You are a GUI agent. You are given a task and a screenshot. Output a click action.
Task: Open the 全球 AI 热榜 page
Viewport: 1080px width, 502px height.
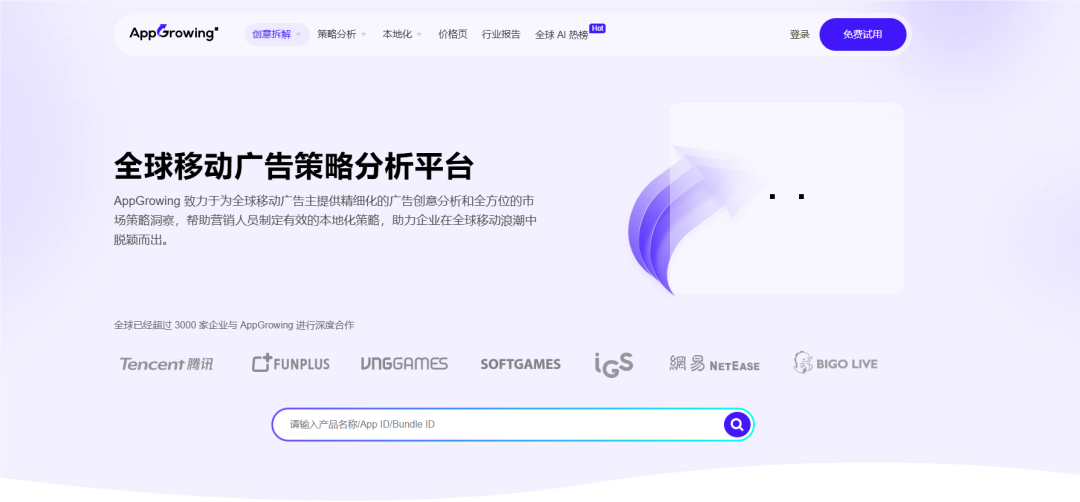tap(561, 34)
